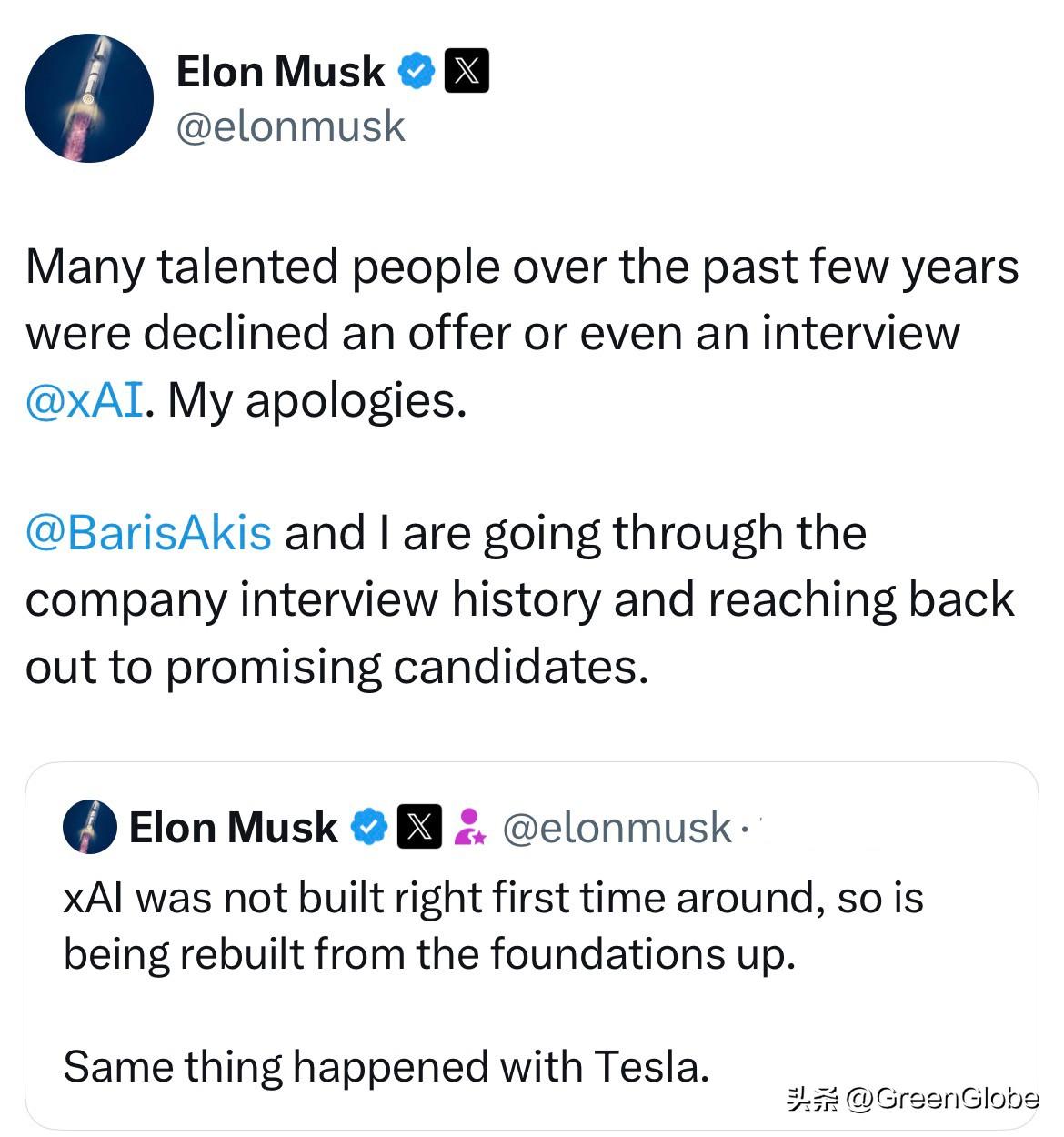This screenshot has height=1137, width=1064.
Task: Click the main tweet text 'Many talented people'
Action: pos(521,267)
